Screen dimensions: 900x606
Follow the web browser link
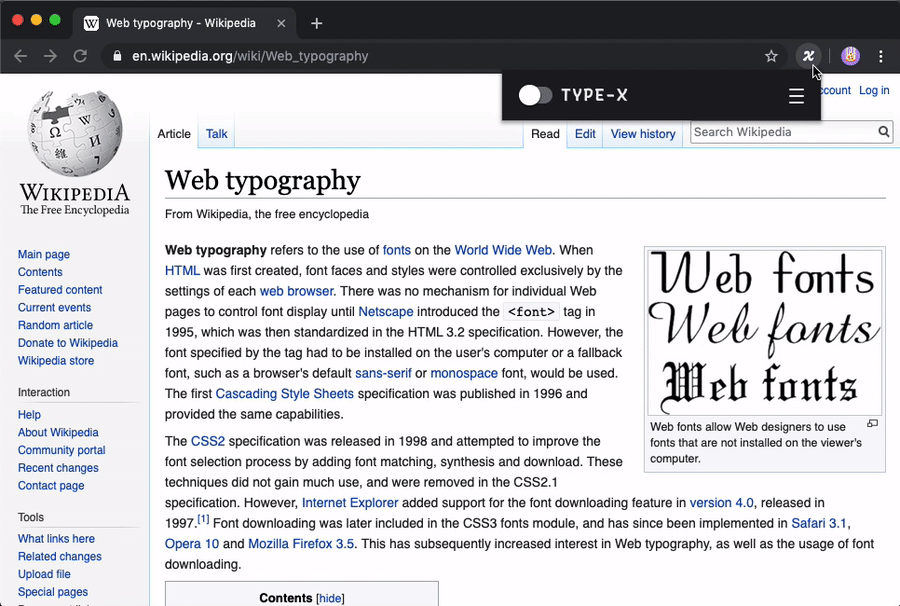pos(296,292)
